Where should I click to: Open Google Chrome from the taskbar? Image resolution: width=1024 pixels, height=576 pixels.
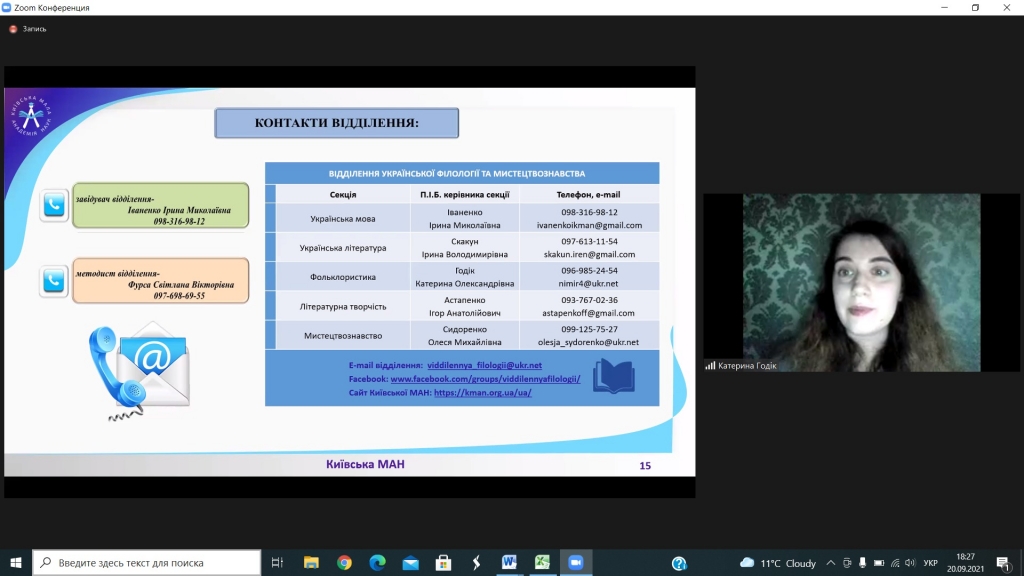pos(344,563)
